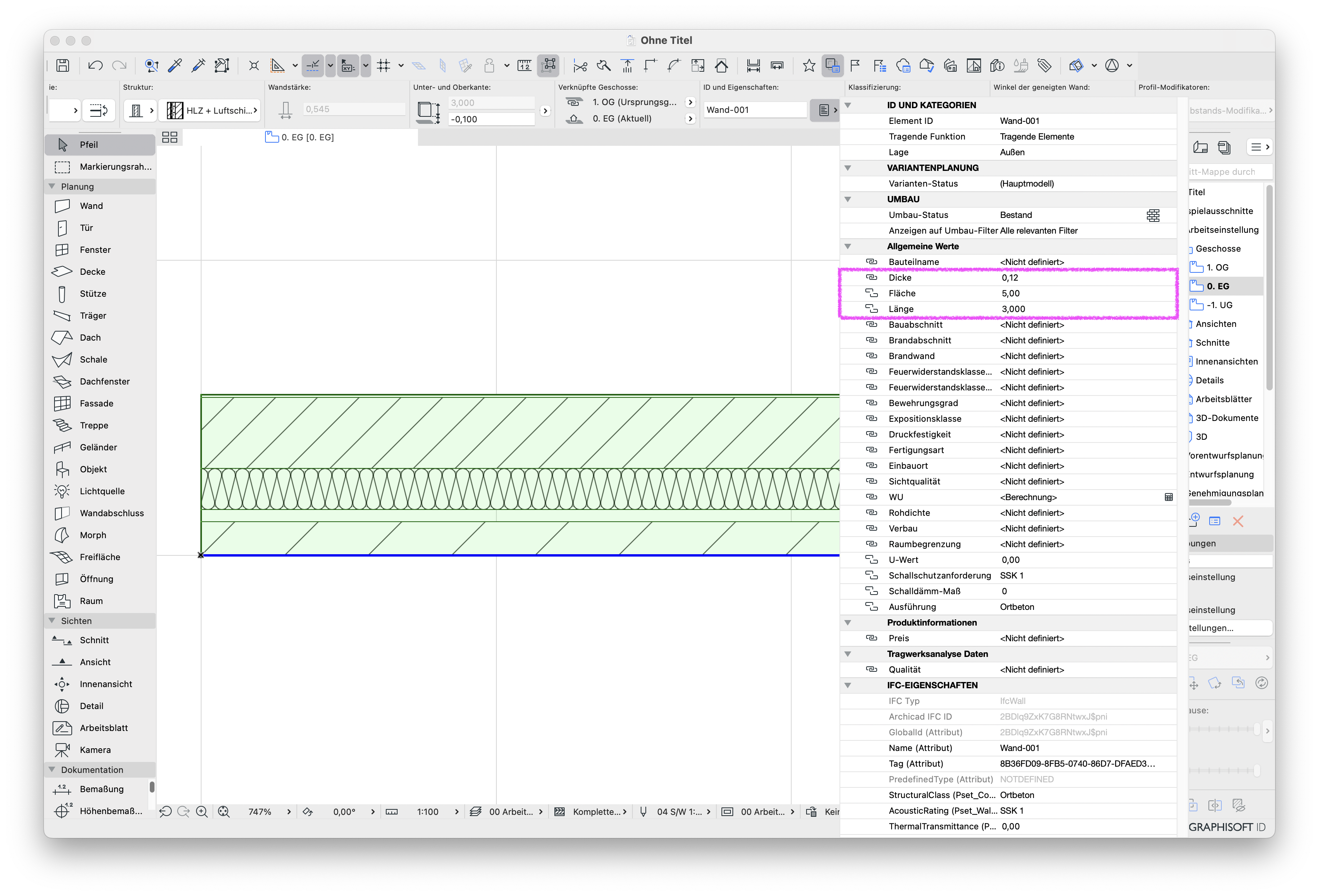Toggle the link icon for Brandwand
1319x896 pixels.
(x=871, y=356)
